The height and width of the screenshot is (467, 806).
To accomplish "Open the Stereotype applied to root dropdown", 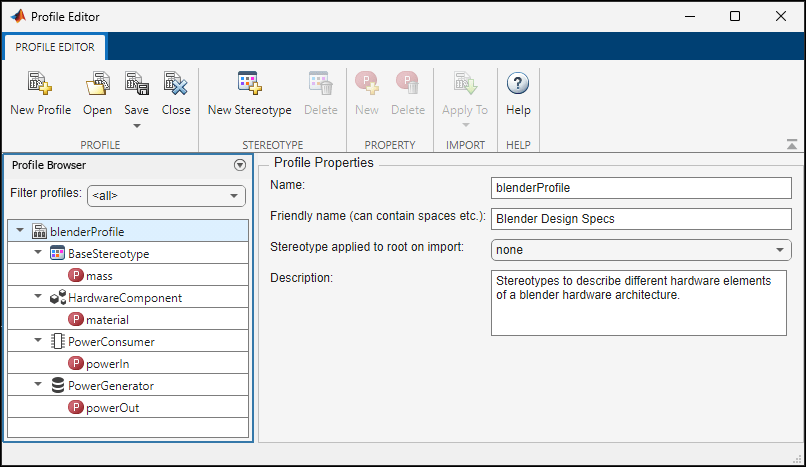I will (x=641, y=250).
